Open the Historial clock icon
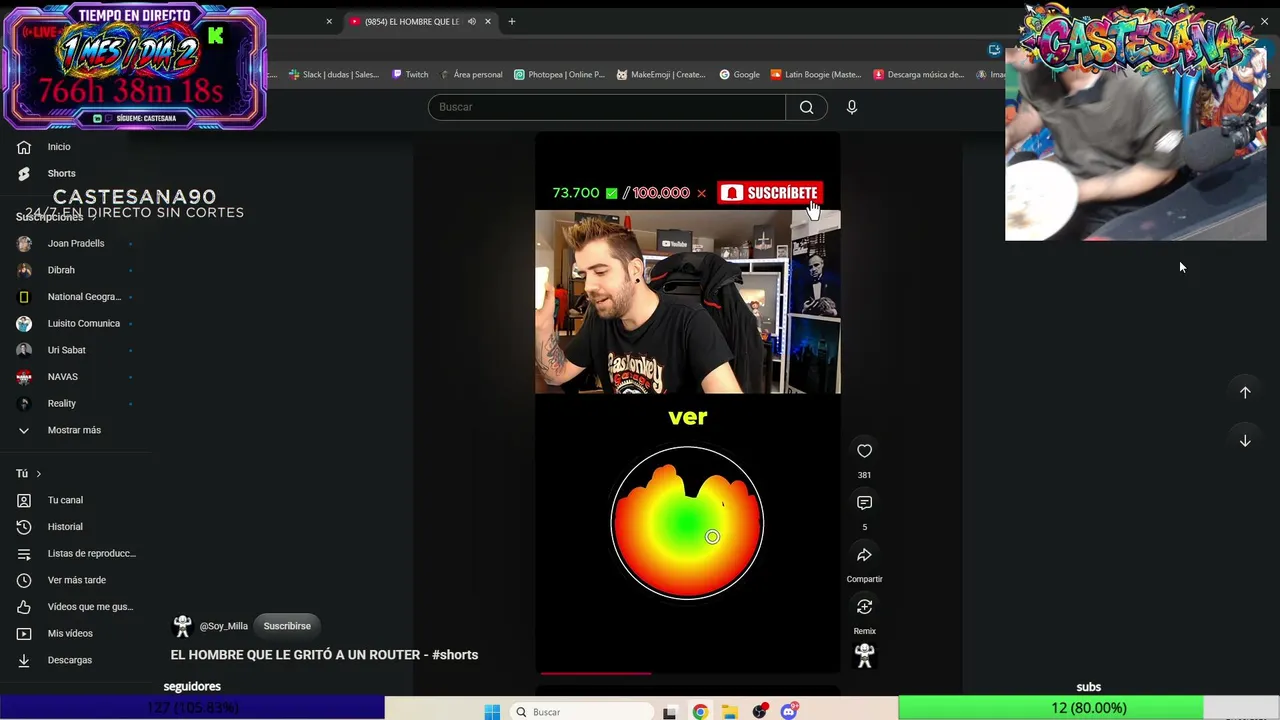Viewport: 1280px width, 720px height. click(x=24, y=527)
